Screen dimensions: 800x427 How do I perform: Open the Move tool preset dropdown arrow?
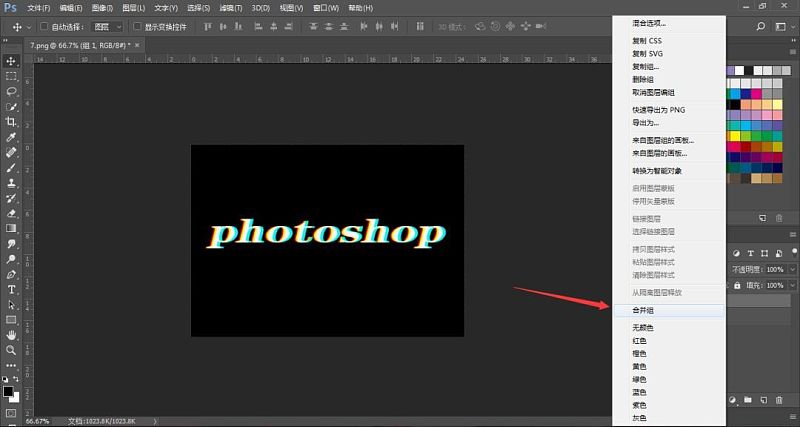29,27
